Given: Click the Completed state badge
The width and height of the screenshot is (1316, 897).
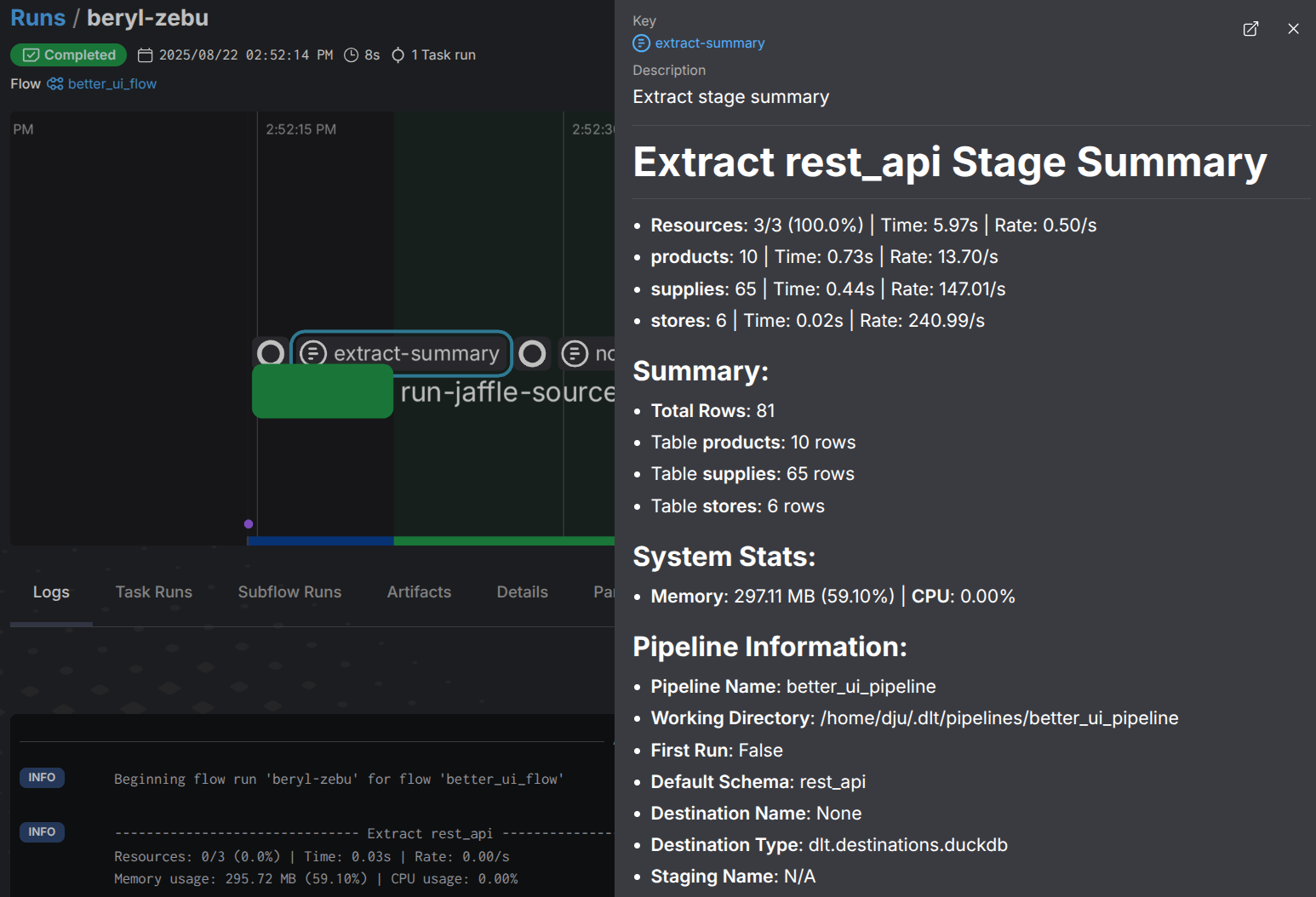Looking at the screenshot, I should click(x=68, y=55).
